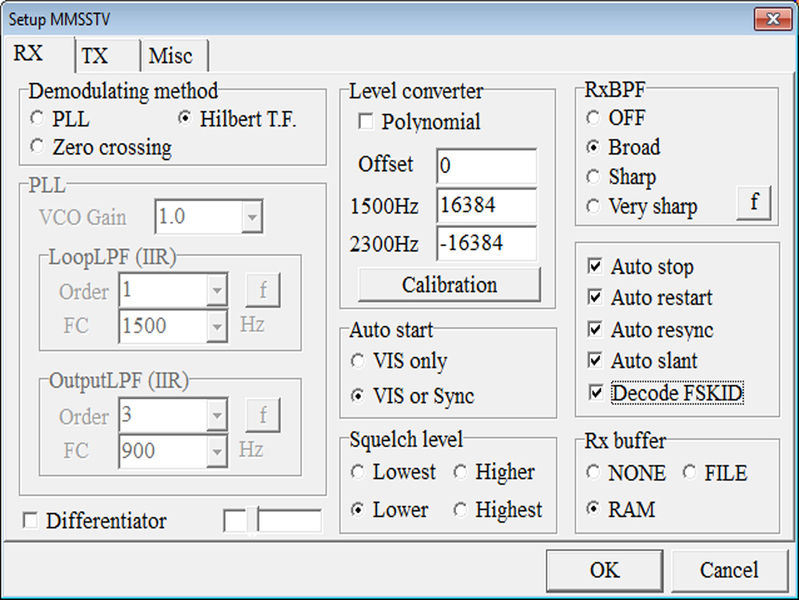The width and height of the screenshot is (799, 600).
Task: Click the Offset input field
Action: (x=486, y=166)
